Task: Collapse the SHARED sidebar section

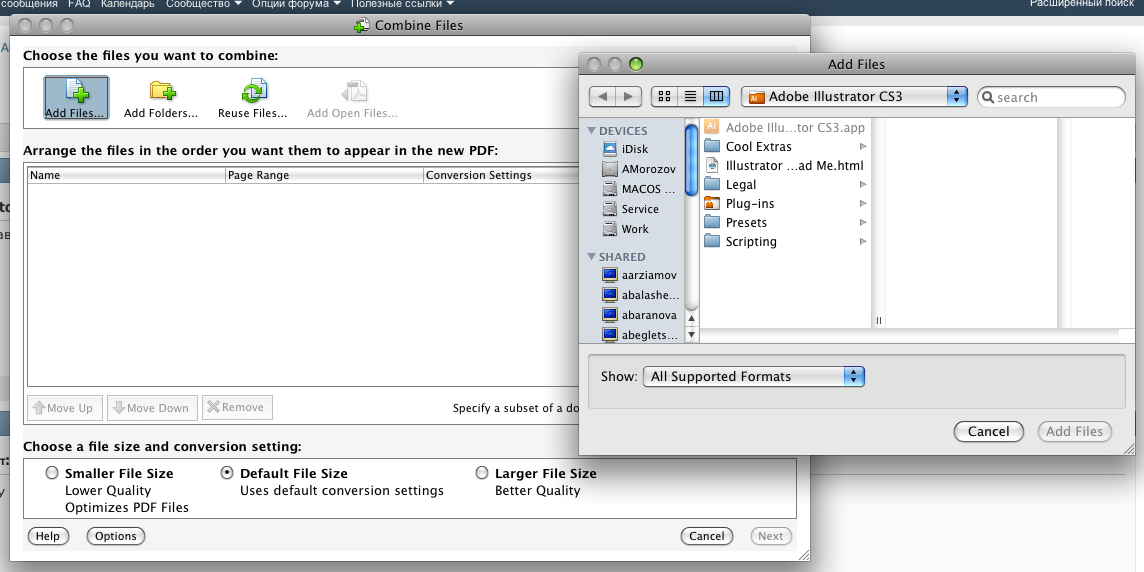Action: pyautogui.click(x=592, y=257)
